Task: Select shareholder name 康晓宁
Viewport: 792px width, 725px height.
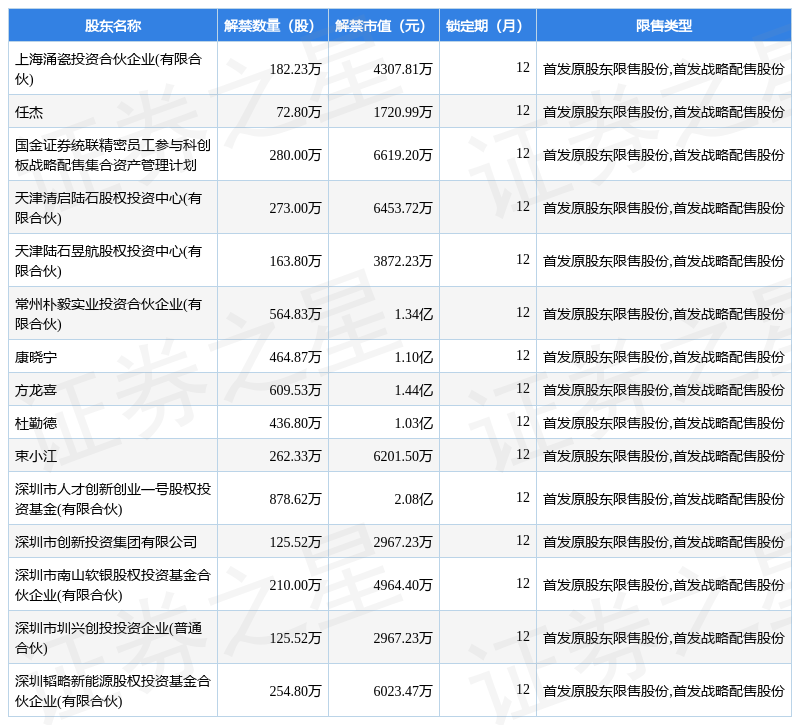Action: (x=36, y=357)
